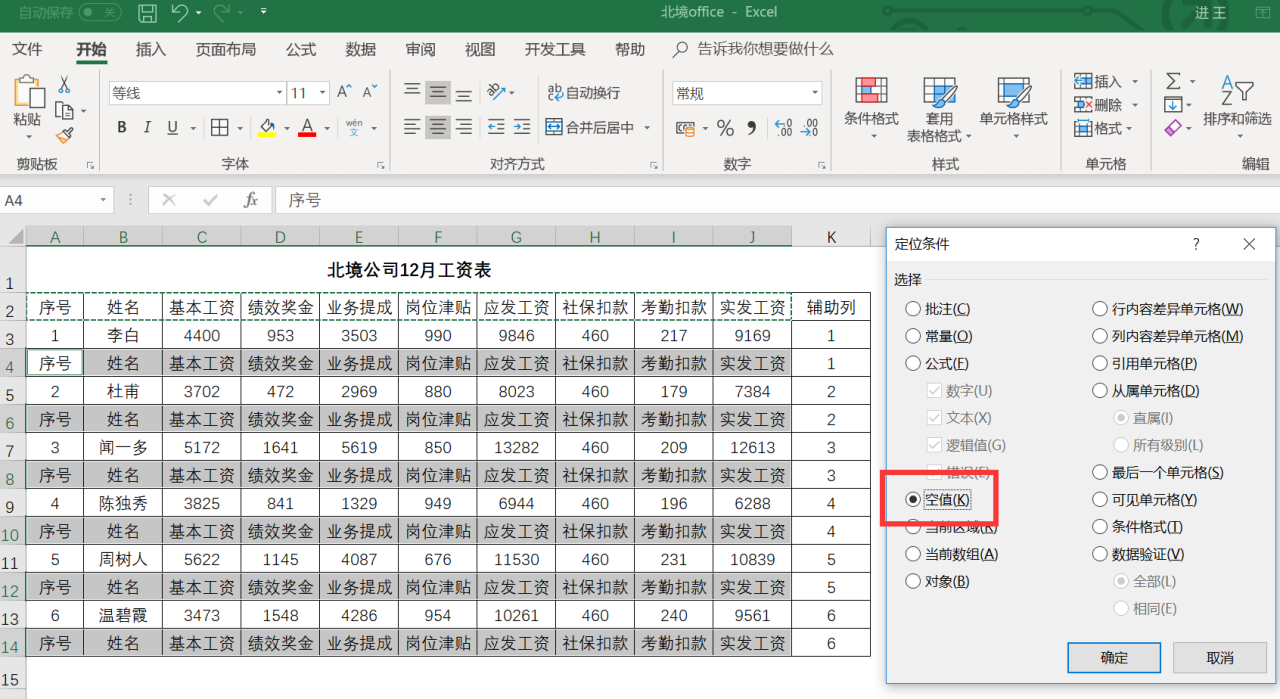This screenshot has height=699, width=1280.
Task: Apply left text alignment
Action: [412, 127]
